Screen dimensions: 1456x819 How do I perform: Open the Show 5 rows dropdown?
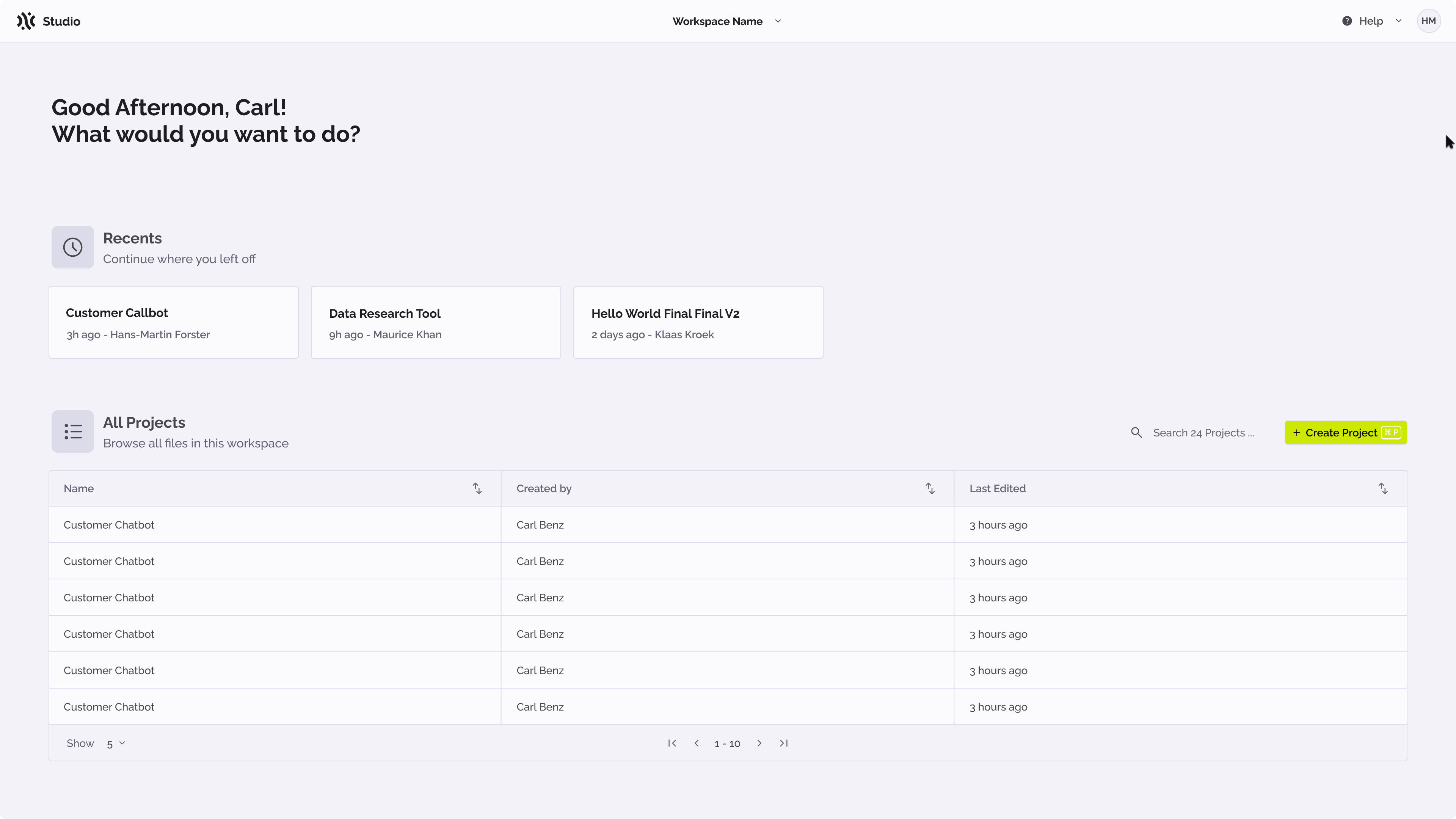tap(115, 743)
